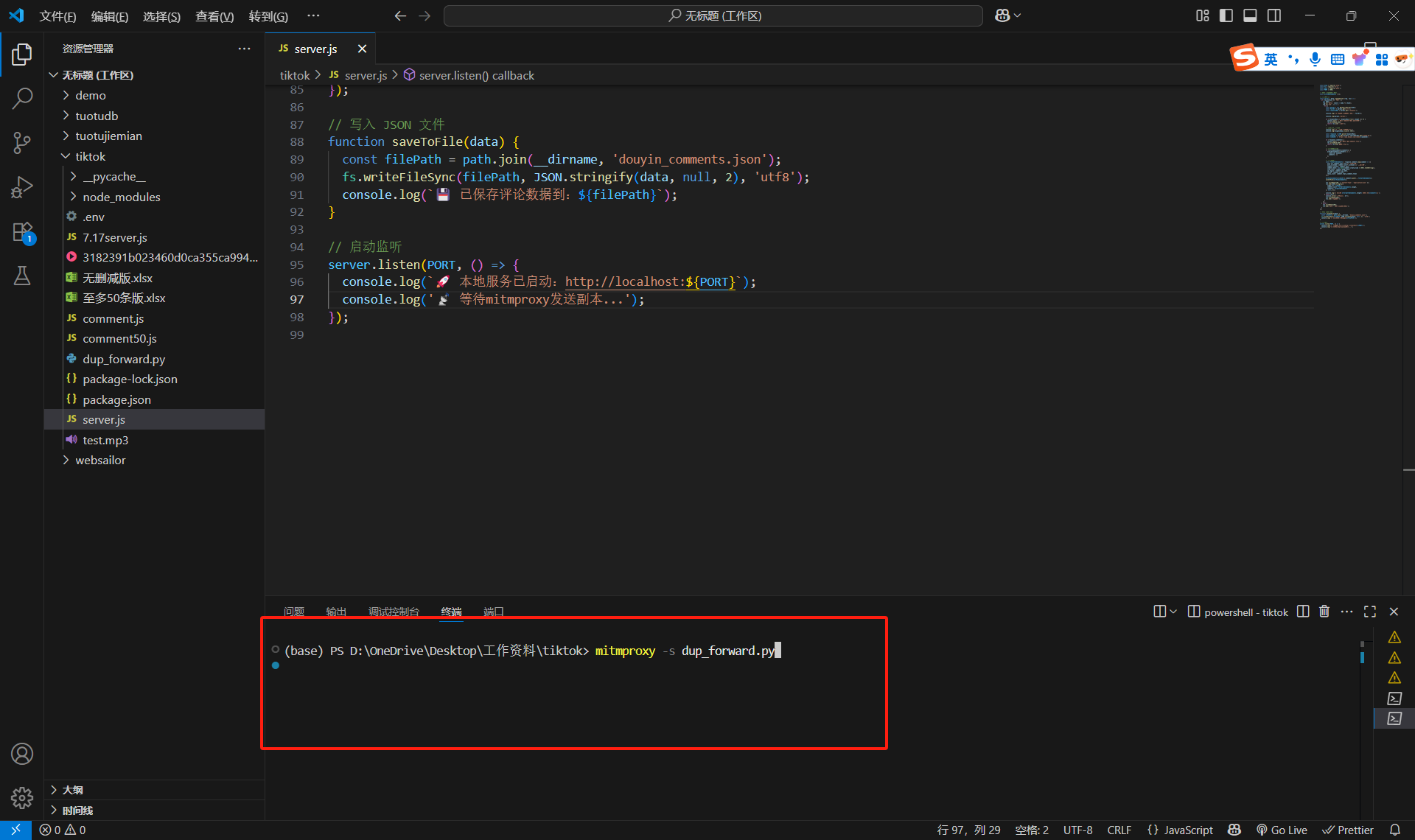Expand the __pycache__ folder
The image size is (1415, 840).
154,176
